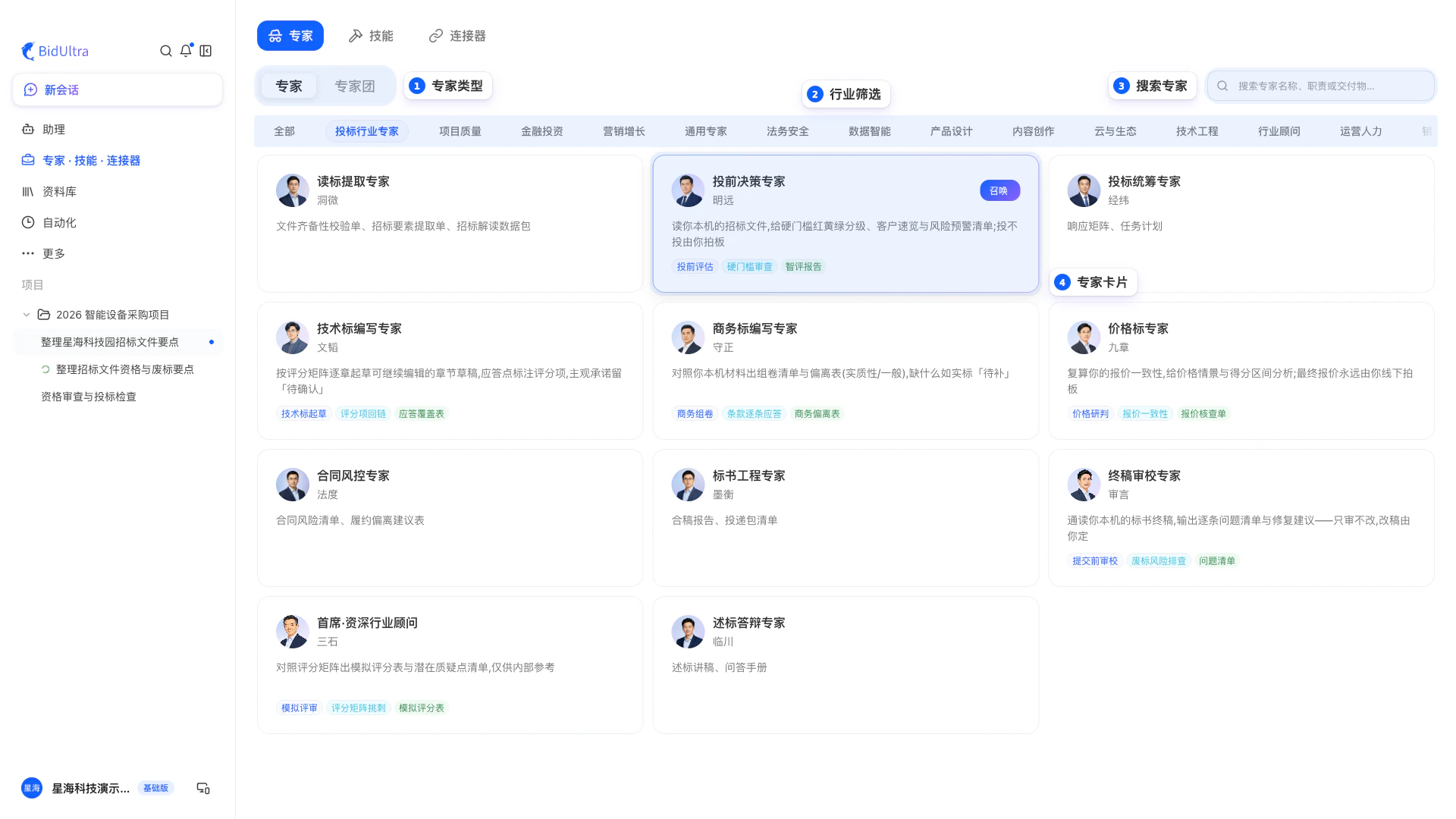Image resolution: width=1456 pixels, height=819 pixels.
Task: Click magnifier icon in expert search box
Action: (x=1222, y=86)
